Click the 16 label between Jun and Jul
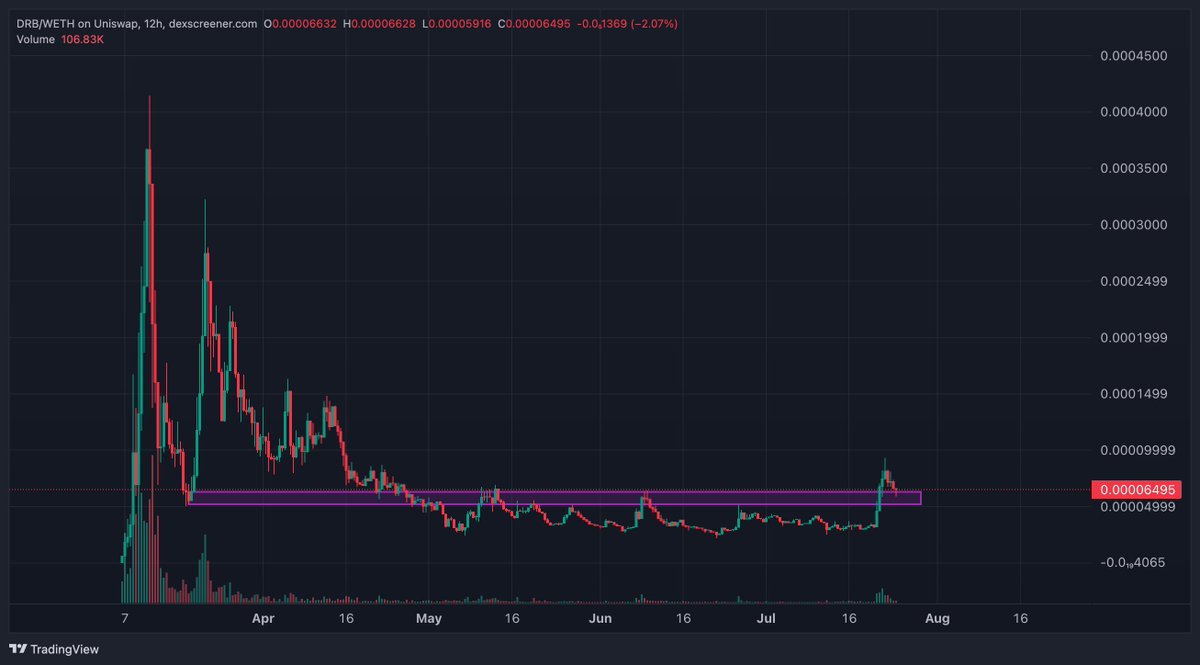The height and width of the screenshot is (665, 1200). pos(682,619)
